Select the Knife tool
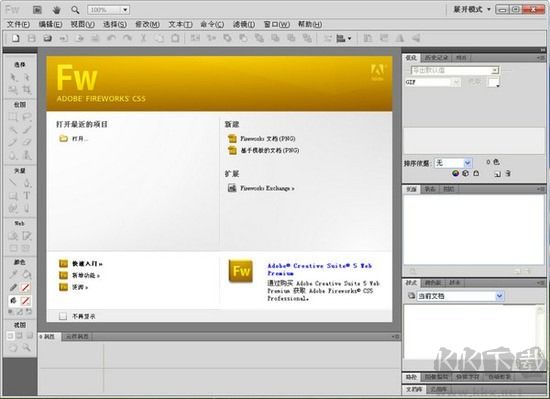550x399 pixels. (x=27, y=209)
